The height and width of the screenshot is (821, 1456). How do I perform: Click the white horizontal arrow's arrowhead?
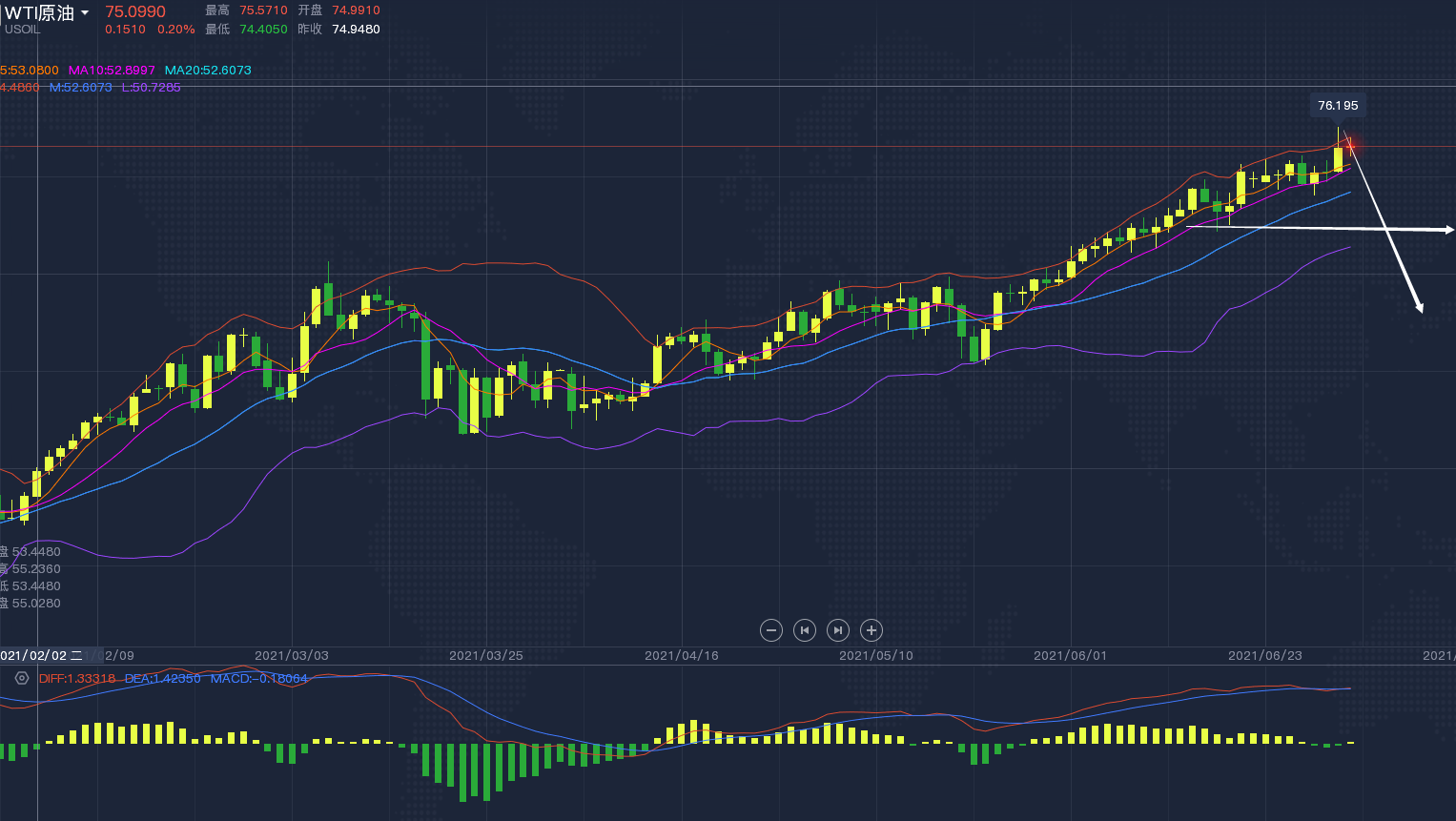[x=1448, y=230]
